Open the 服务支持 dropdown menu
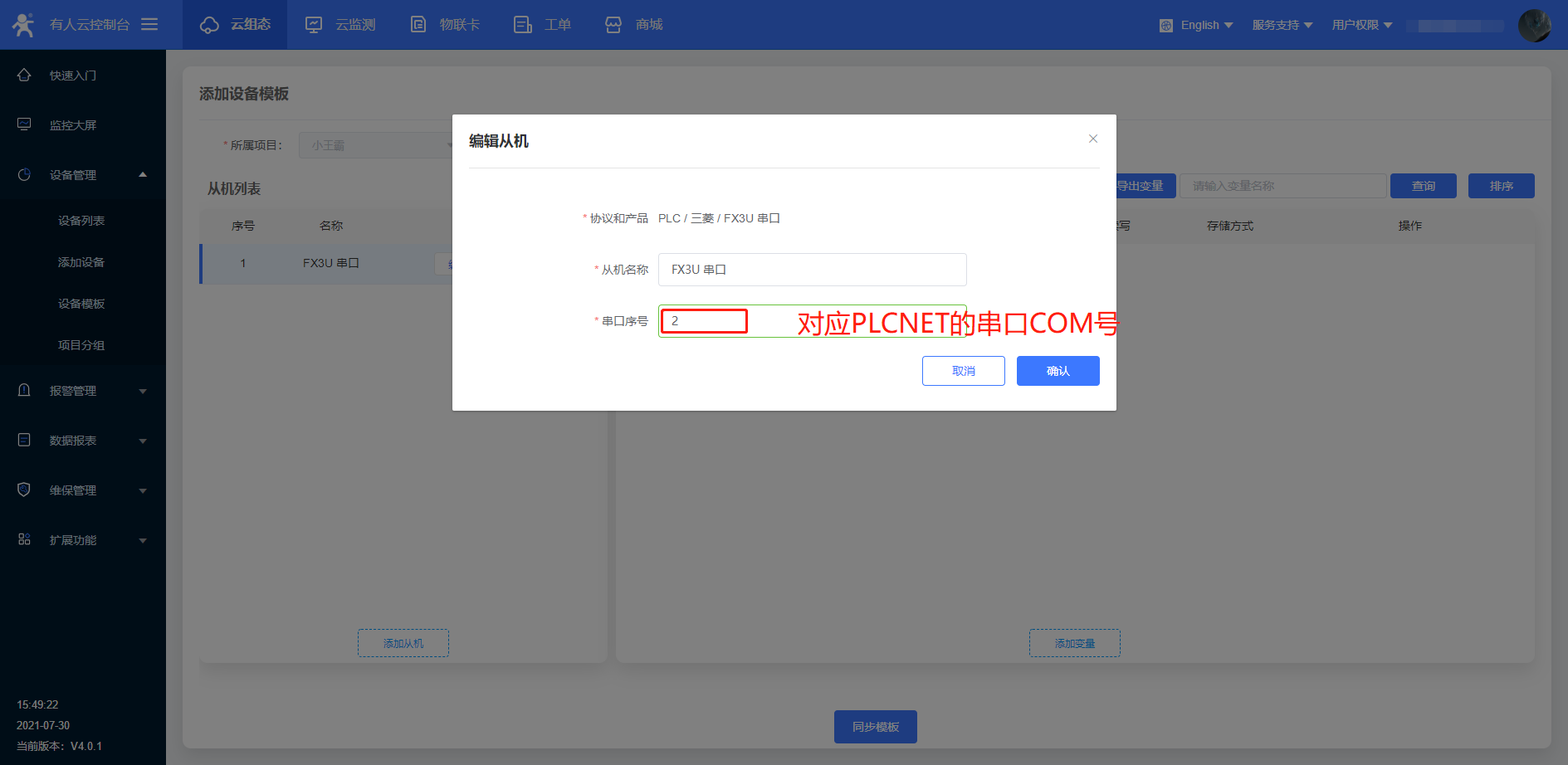Screen dimensions: 1568x765 coord(1282,25)
